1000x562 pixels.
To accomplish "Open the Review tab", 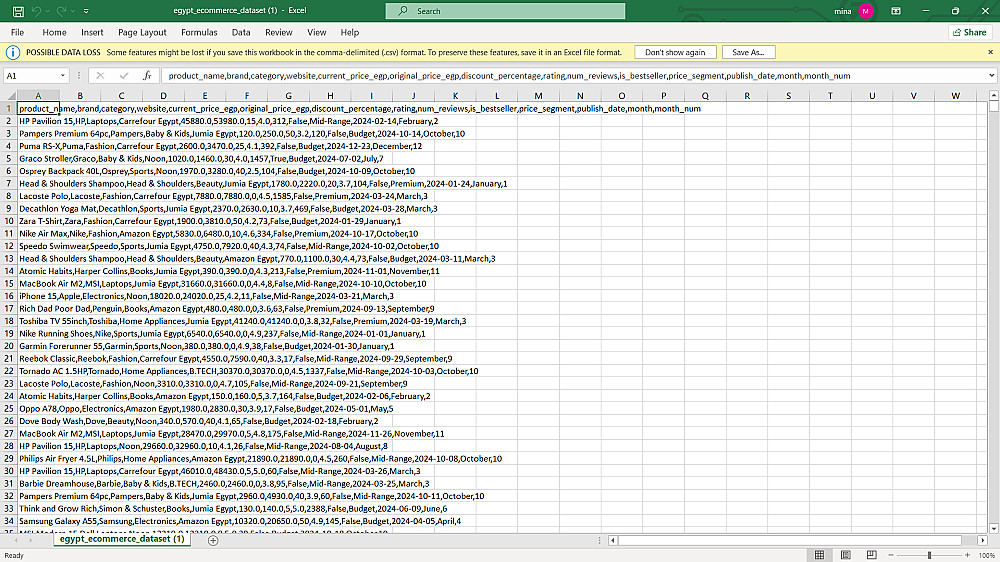I will tap(279, 32).
